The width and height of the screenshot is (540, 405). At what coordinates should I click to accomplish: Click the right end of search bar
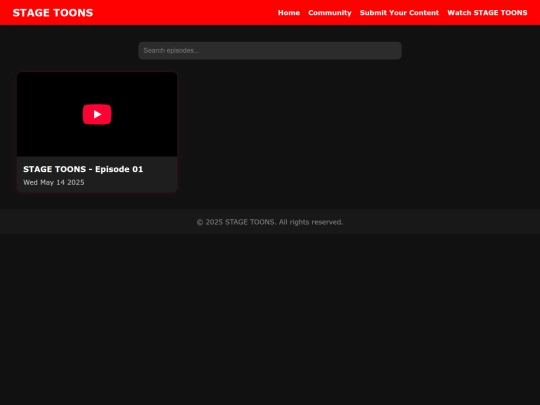pyautogui.click(x=389, y=51)
